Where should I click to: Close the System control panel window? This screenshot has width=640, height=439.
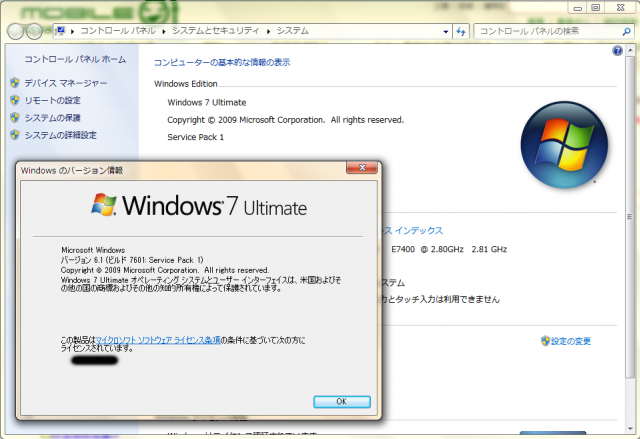(620, 8)
